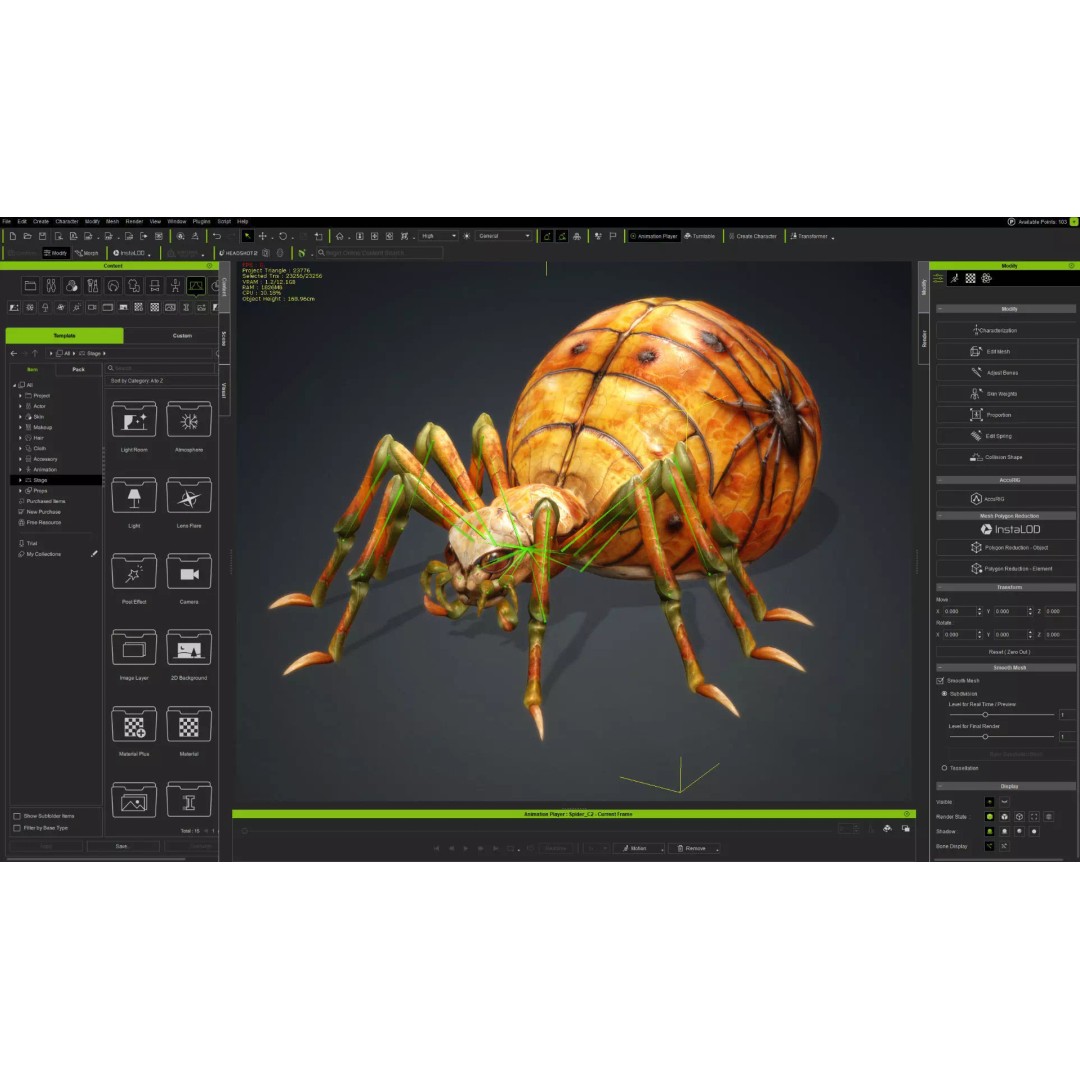Open the Skin category icon in Content
Screen dimensions: 1080x1080
click(72, 286)
